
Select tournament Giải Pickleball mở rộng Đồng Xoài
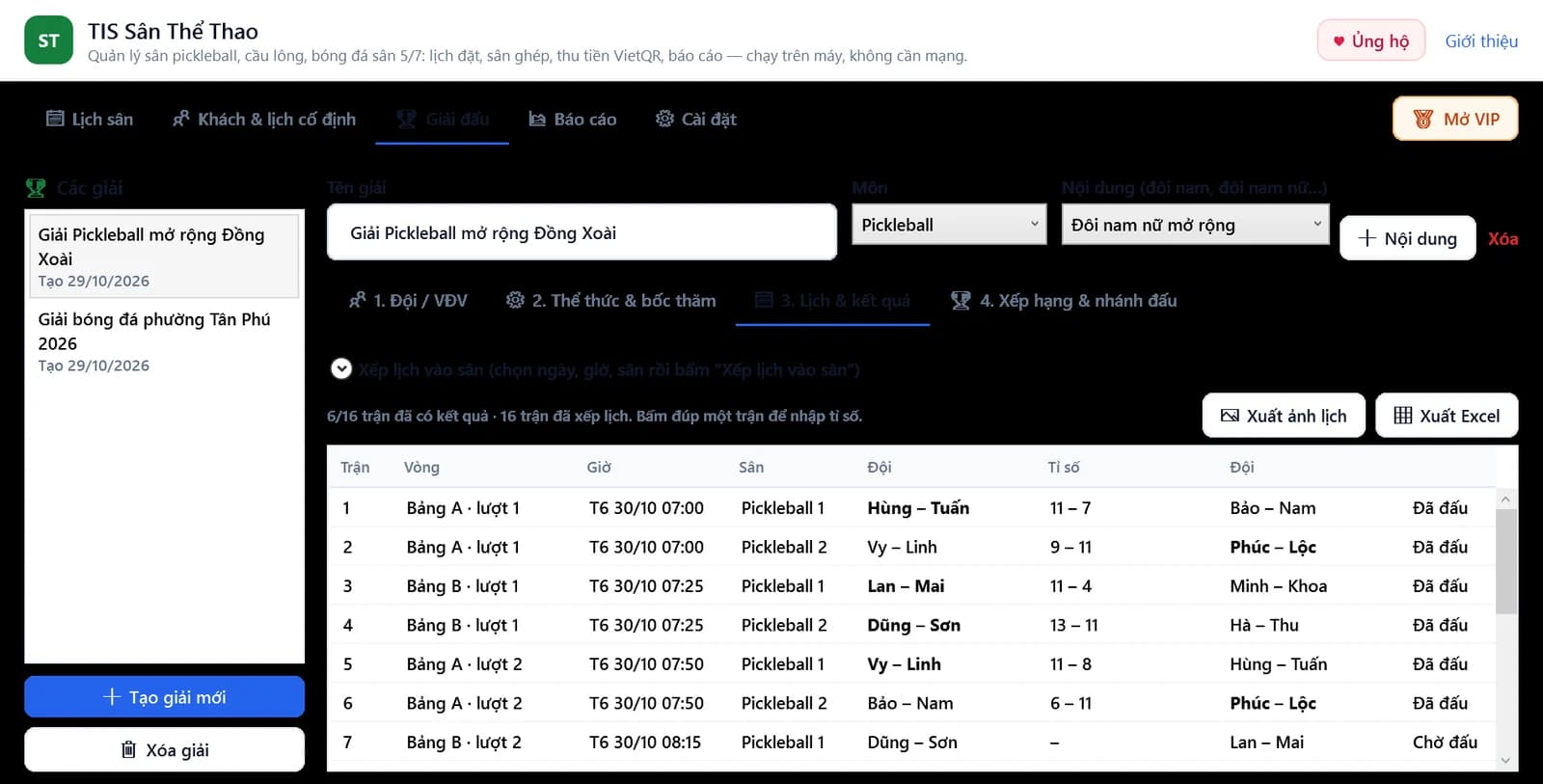click(x=162, y=256)
